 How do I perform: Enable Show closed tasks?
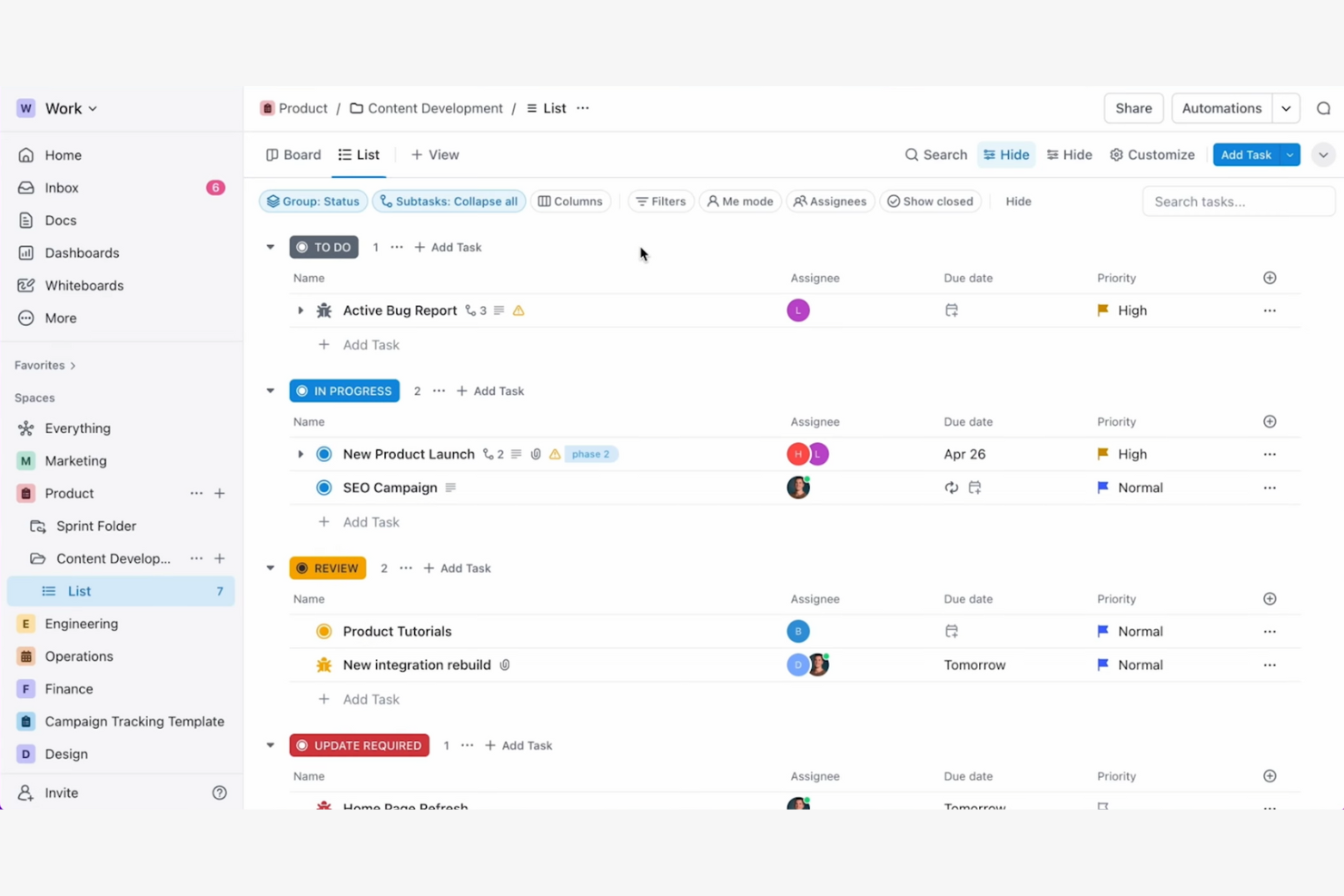[931, 201]
